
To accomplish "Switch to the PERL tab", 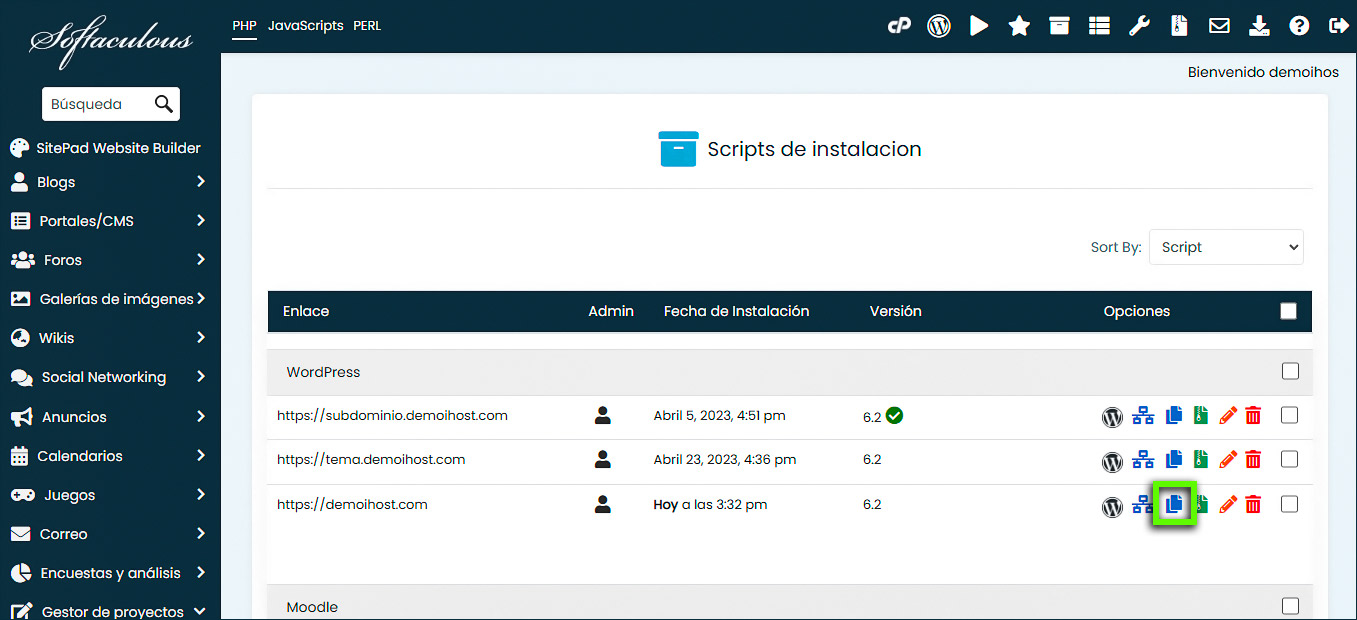I will click(x=367, y=26).
